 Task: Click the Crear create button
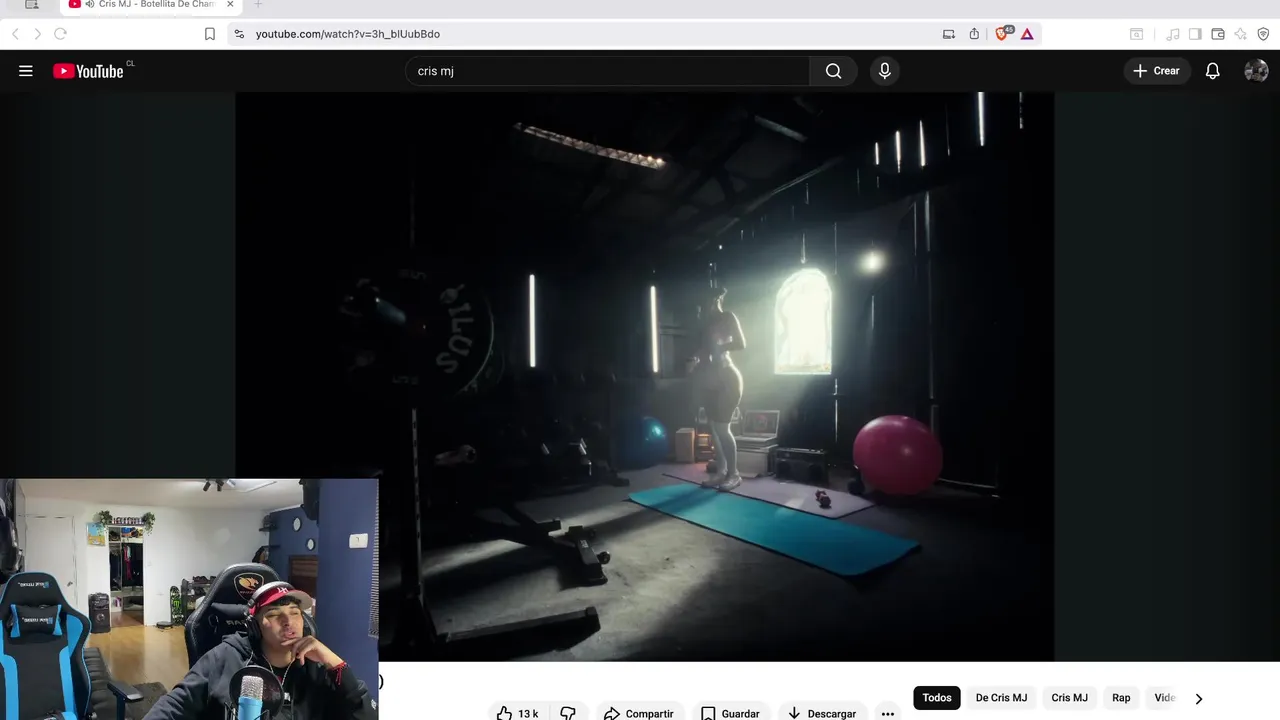point(1156,71)
